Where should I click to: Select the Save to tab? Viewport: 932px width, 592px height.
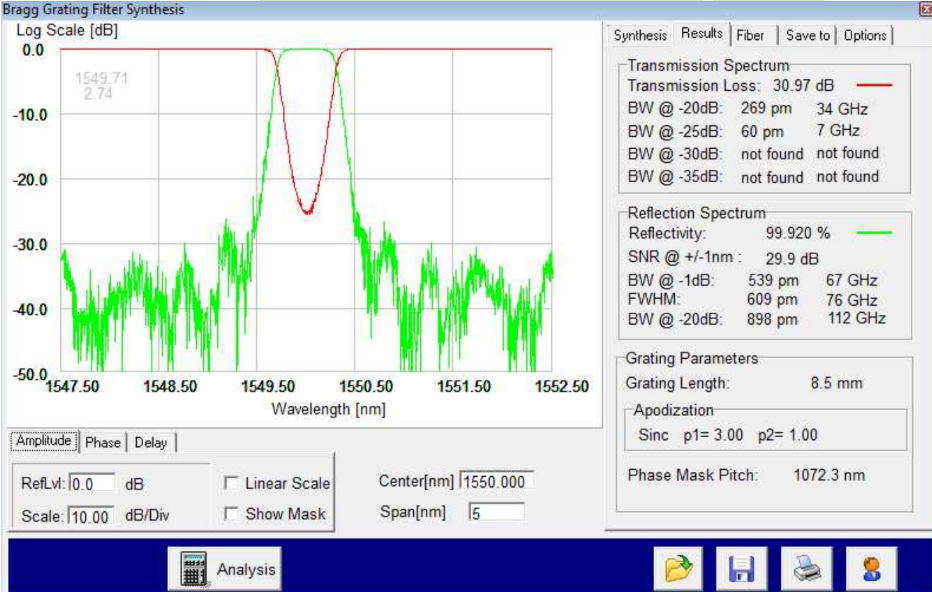[x=807, y=35]
